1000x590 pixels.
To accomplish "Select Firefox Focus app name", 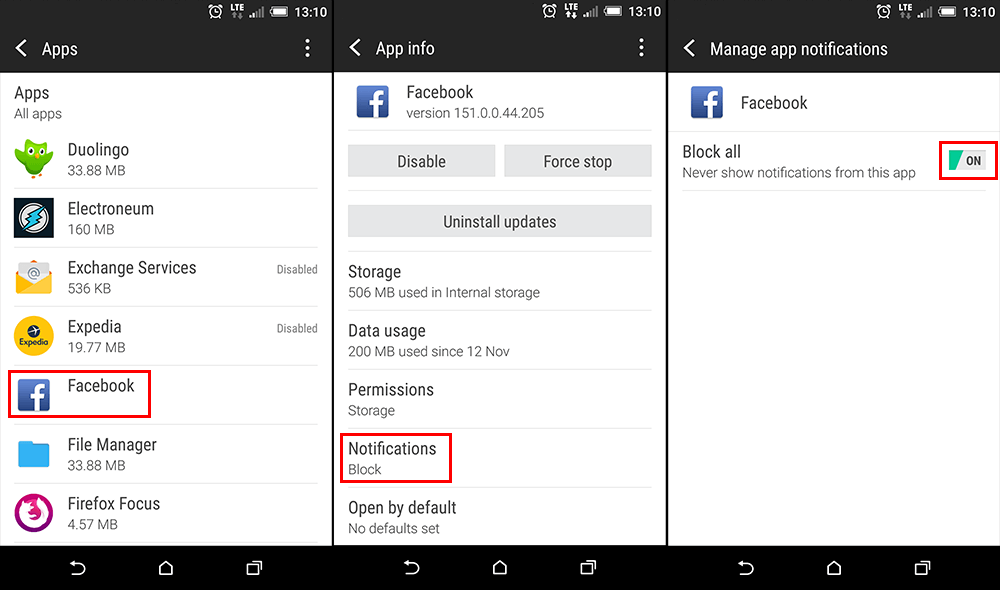I will [114, 503].
